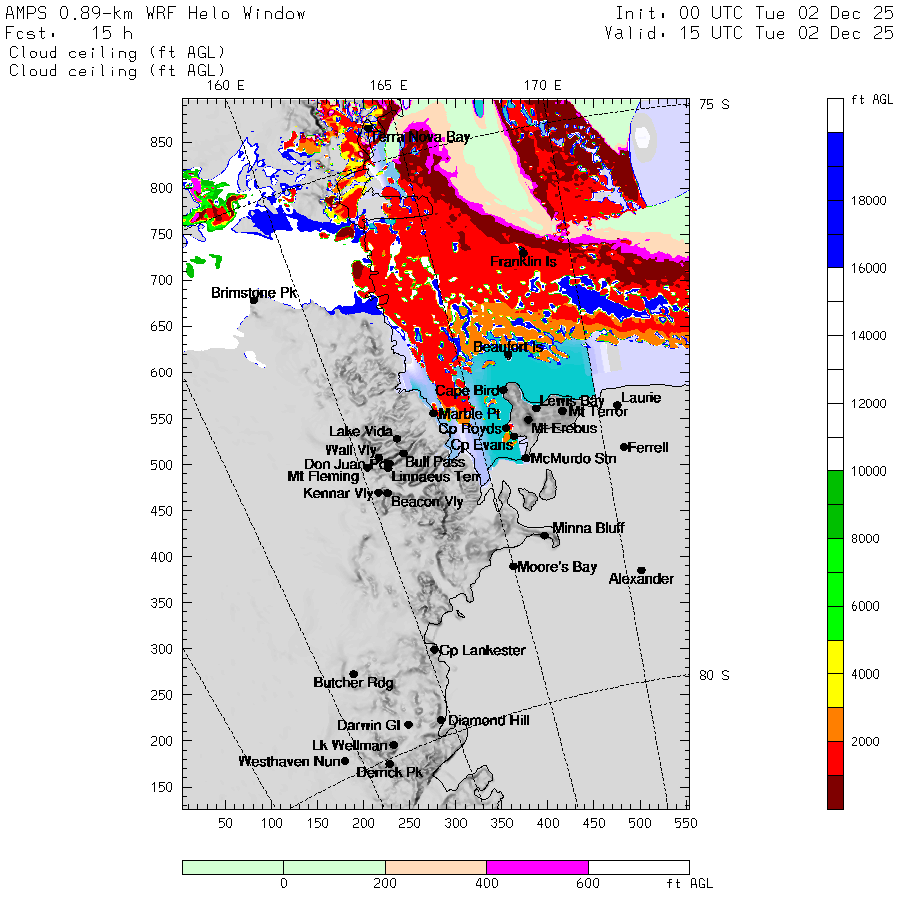Image resolution: width=900 pixels, height=900 pixels.
Task: Select the Moore's Bay station dot
Action: tap(513, 567)
